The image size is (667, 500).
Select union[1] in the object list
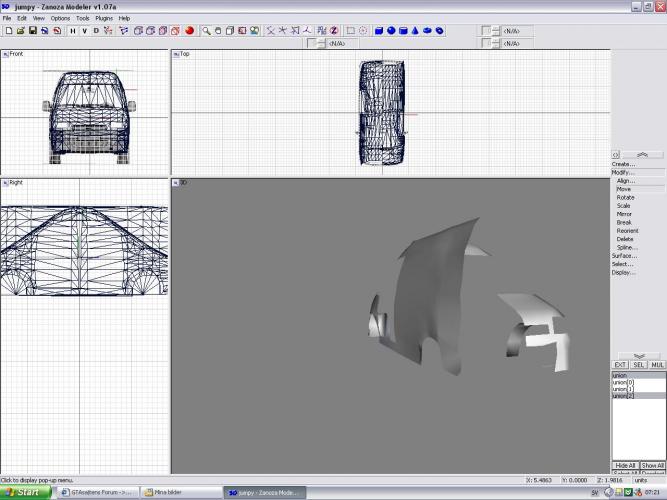coord(624,389)
